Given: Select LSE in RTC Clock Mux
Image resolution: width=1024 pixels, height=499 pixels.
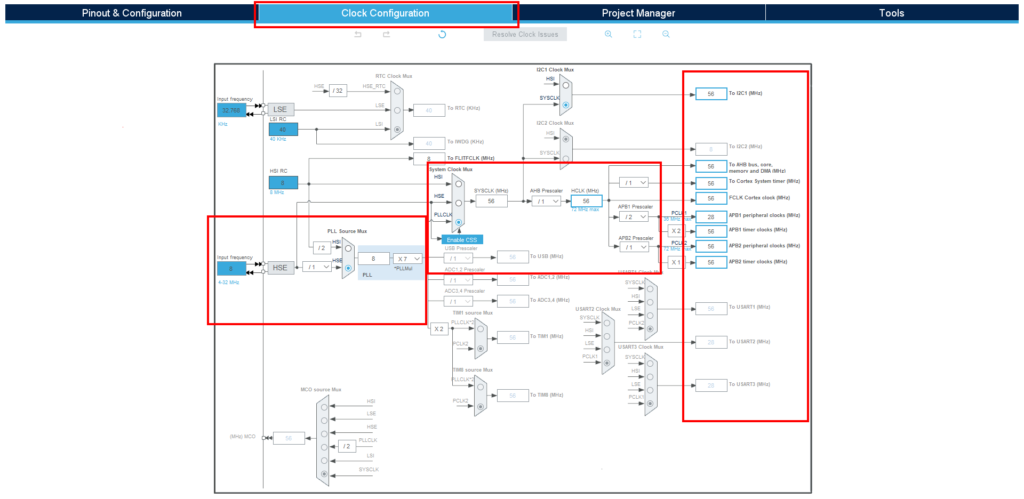Looking at the screenshot, I should point(397,110).
